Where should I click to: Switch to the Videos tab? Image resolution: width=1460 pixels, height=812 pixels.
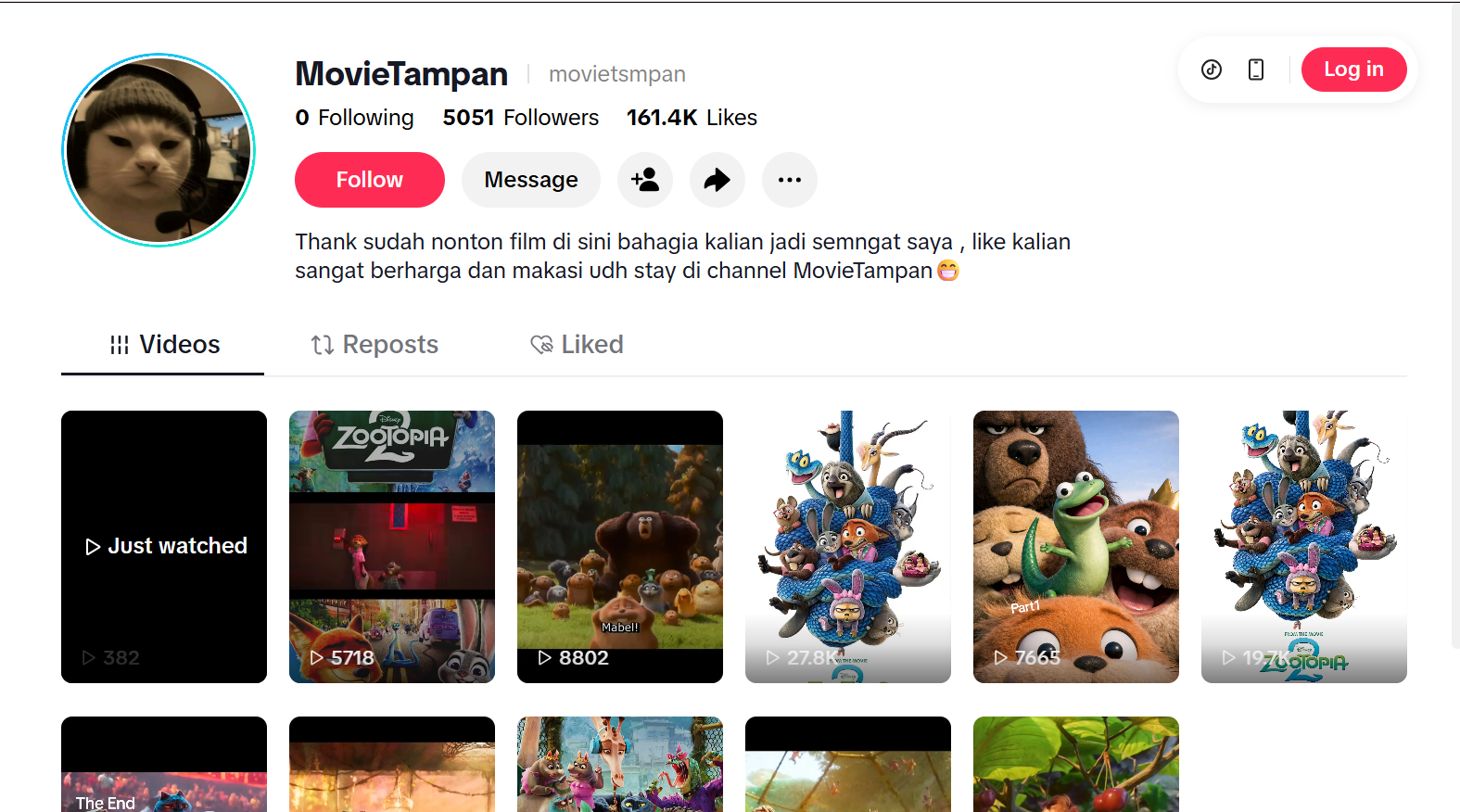tap(163, 345)
